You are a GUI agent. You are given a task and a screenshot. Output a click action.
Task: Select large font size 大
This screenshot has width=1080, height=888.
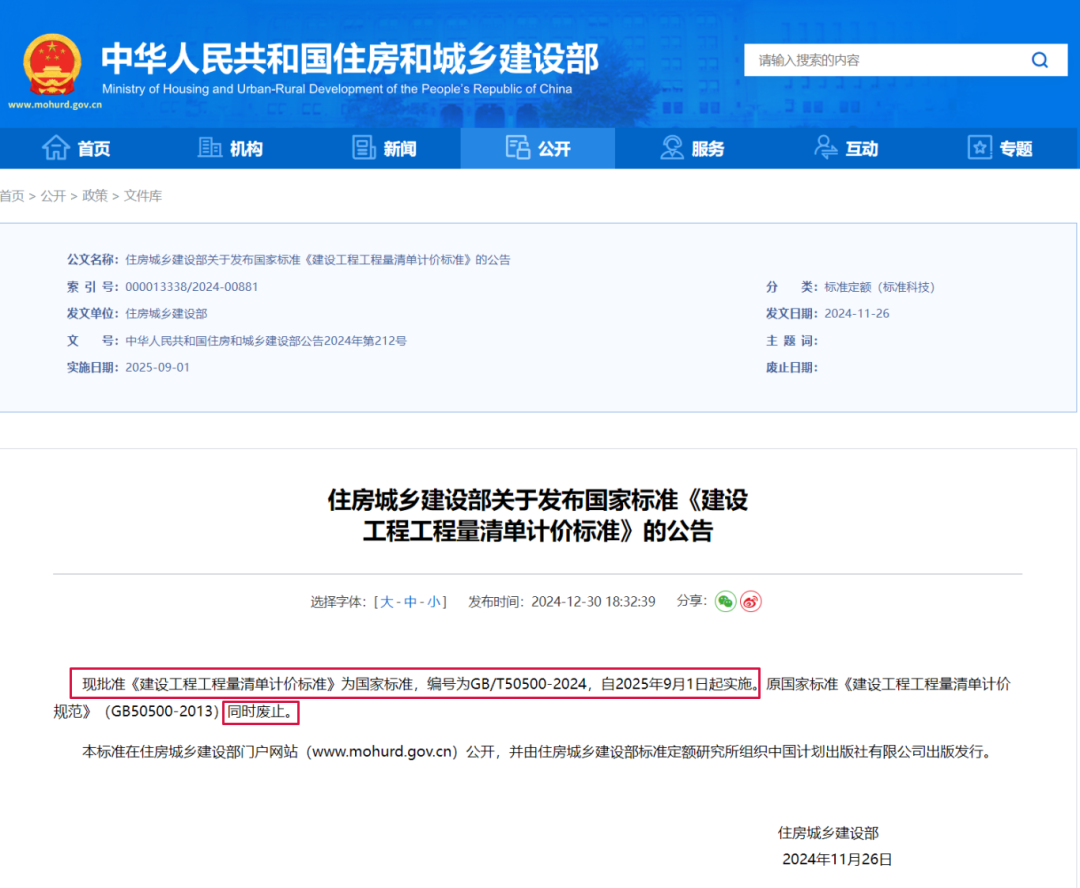pyautogui.click(x=387, y=602)
